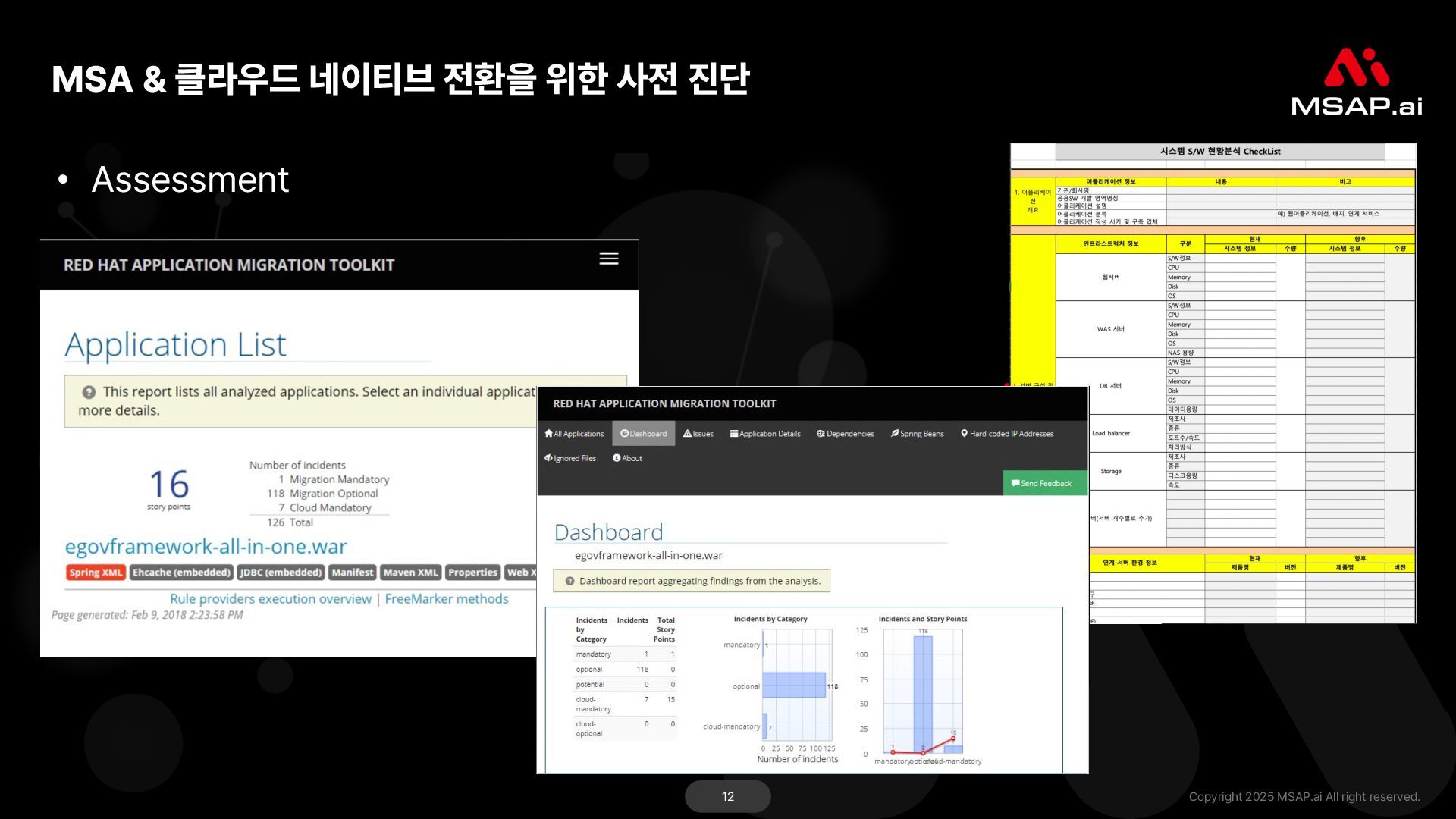Click the optional bar in Incidents by Category chart
Screen dimensions: 1456x819
tap(794, 686)
